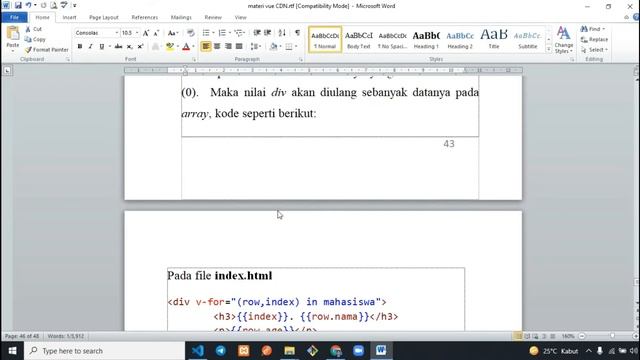Open Visual Studio Code from the taskbar
640x360 pixels.
pyautogui.click(x=198, y=351)
